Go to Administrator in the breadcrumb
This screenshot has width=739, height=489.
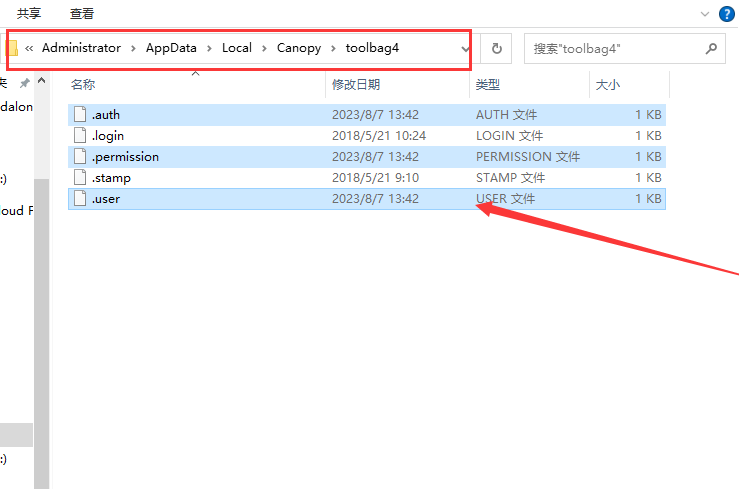pyautogui.click(x=82, y=48)
